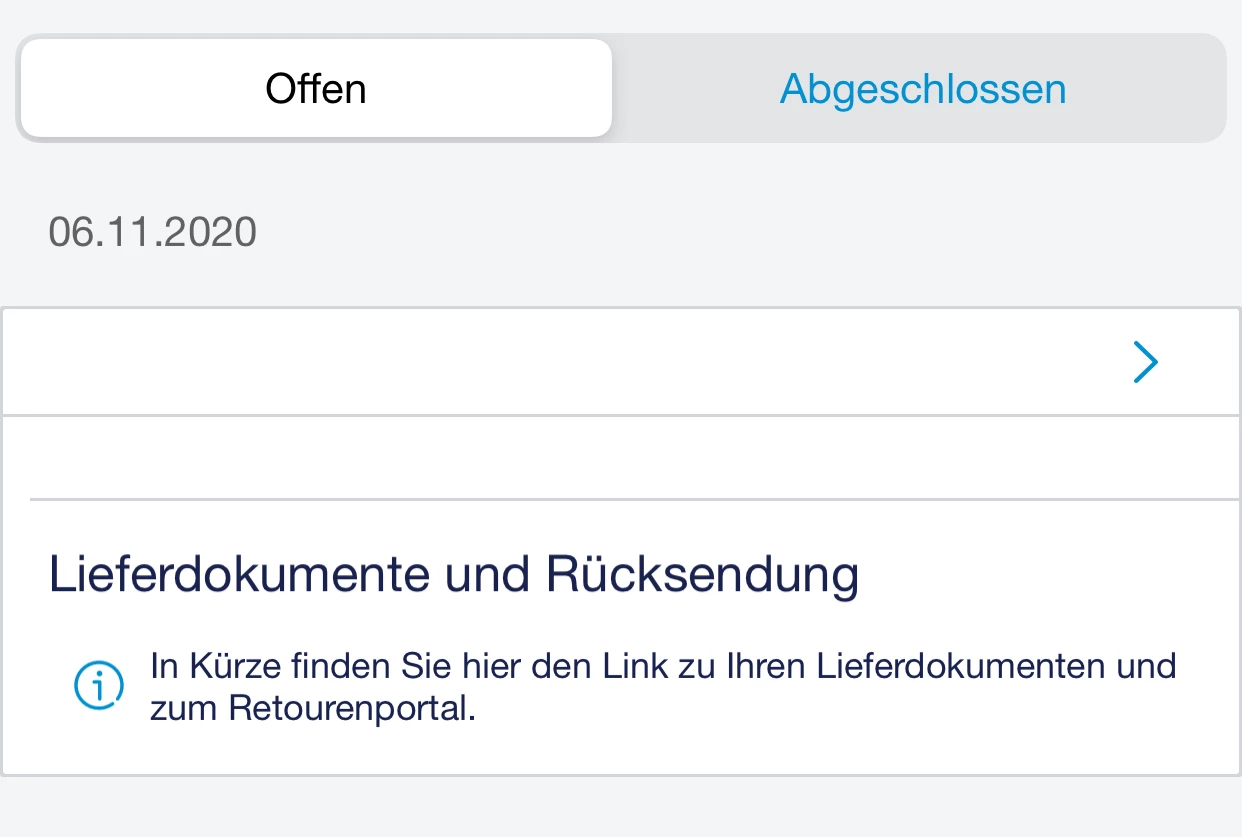Select the date label 06.11.2020
Image resolution: width=1242 pixels, height=837 pixels.
click(153, 231)
